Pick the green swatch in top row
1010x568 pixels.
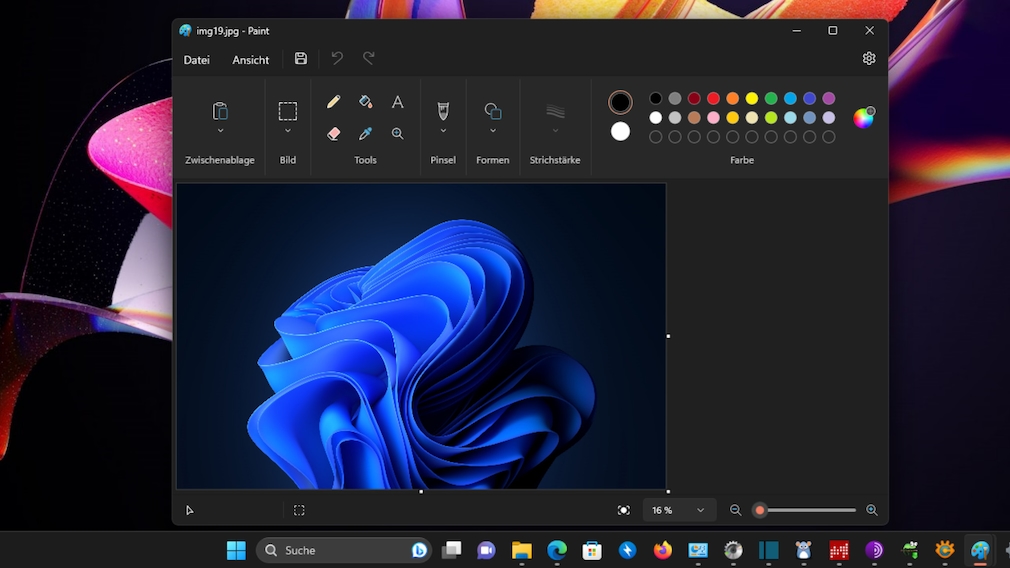[x=771, y=99]
